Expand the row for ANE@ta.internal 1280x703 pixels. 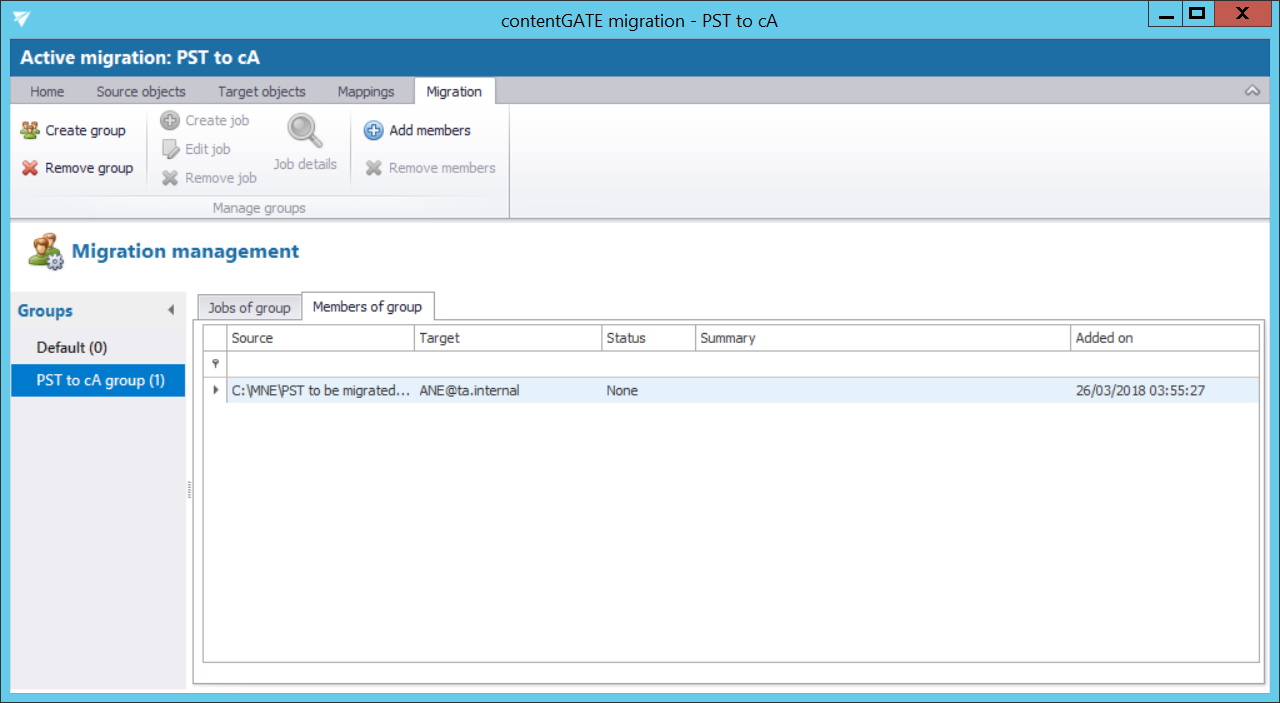tap(215, 390)
